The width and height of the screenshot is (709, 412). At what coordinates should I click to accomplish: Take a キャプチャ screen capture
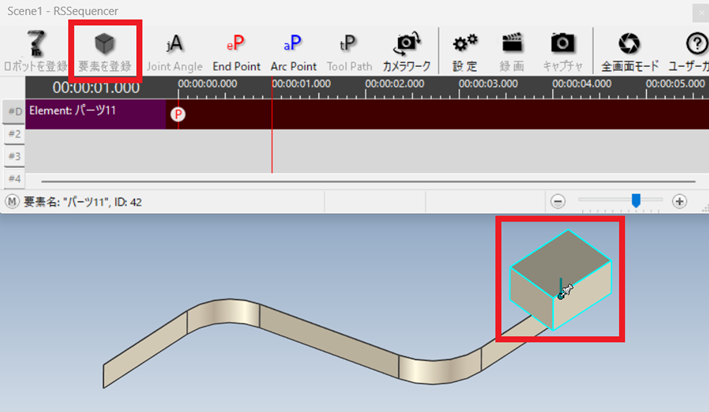click(x=562, y=51)
